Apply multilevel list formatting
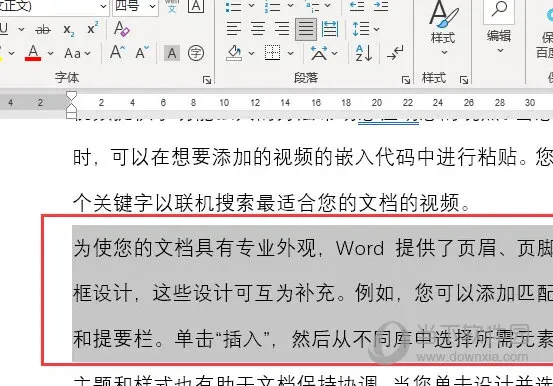 pyautogui.click(x=312, y=6)
